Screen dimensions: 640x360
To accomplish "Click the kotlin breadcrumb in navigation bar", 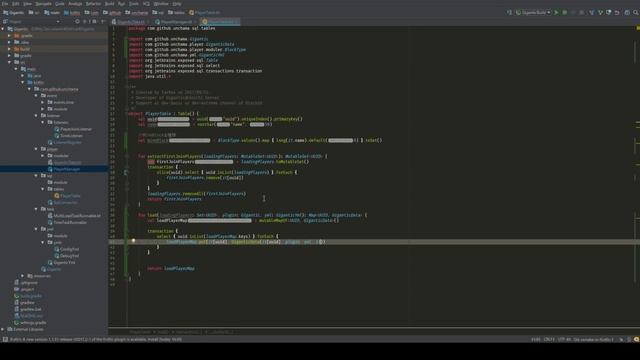I will coord(72,13).
